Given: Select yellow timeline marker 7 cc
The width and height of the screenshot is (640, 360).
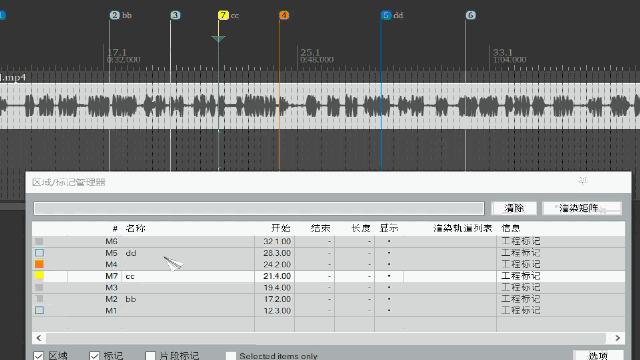Looking at the screenshot, I should point(223,15).
